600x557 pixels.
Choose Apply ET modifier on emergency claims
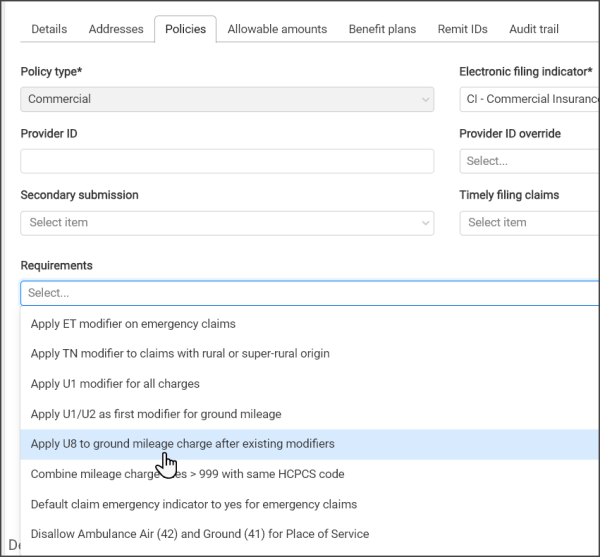[x=133, y=324]
